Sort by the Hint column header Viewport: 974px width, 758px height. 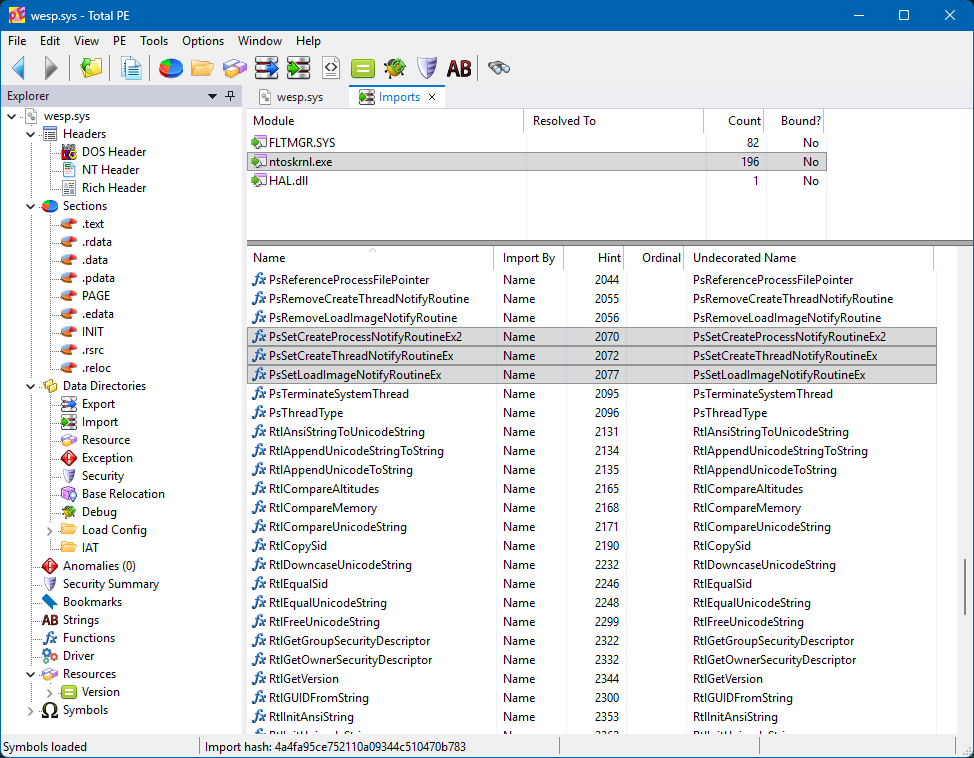point(593,258)
